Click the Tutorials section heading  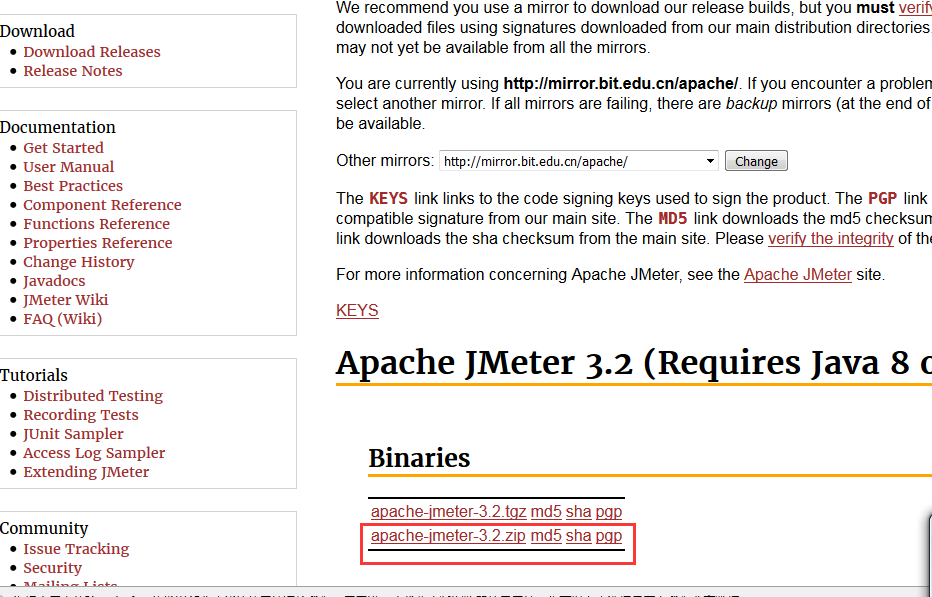pyautogui.click(x=34, y=375)
